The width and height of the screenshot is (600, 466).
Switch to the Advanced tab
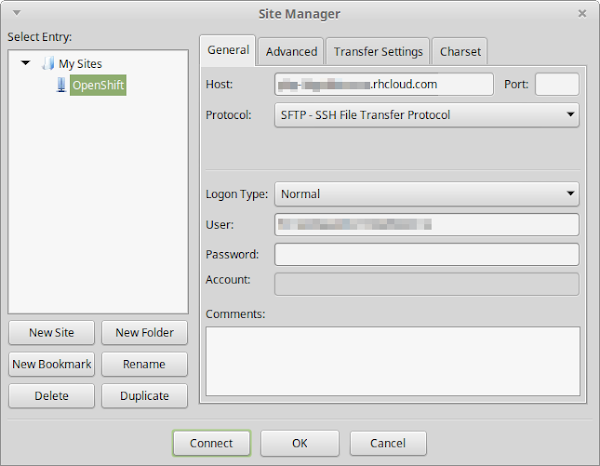[x=292, y=51]
